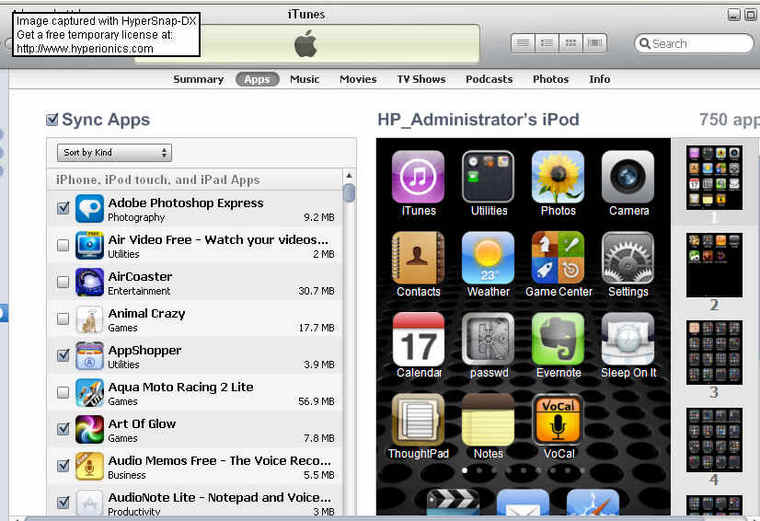Click the Search field
This screenshot has width=760, height=521.
coord(694,44)
